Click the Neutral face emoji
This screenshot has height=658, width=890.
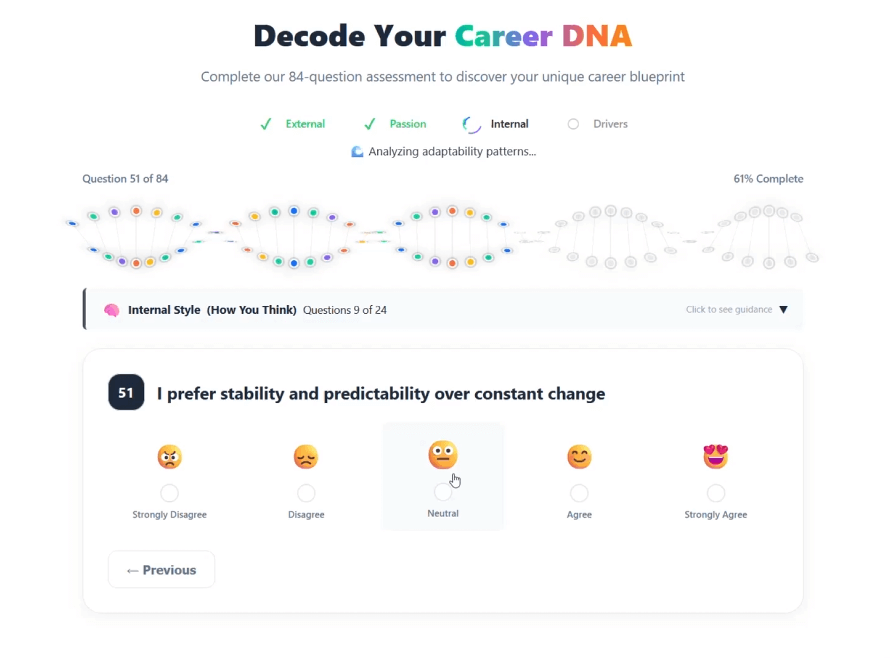coord(443,455)
